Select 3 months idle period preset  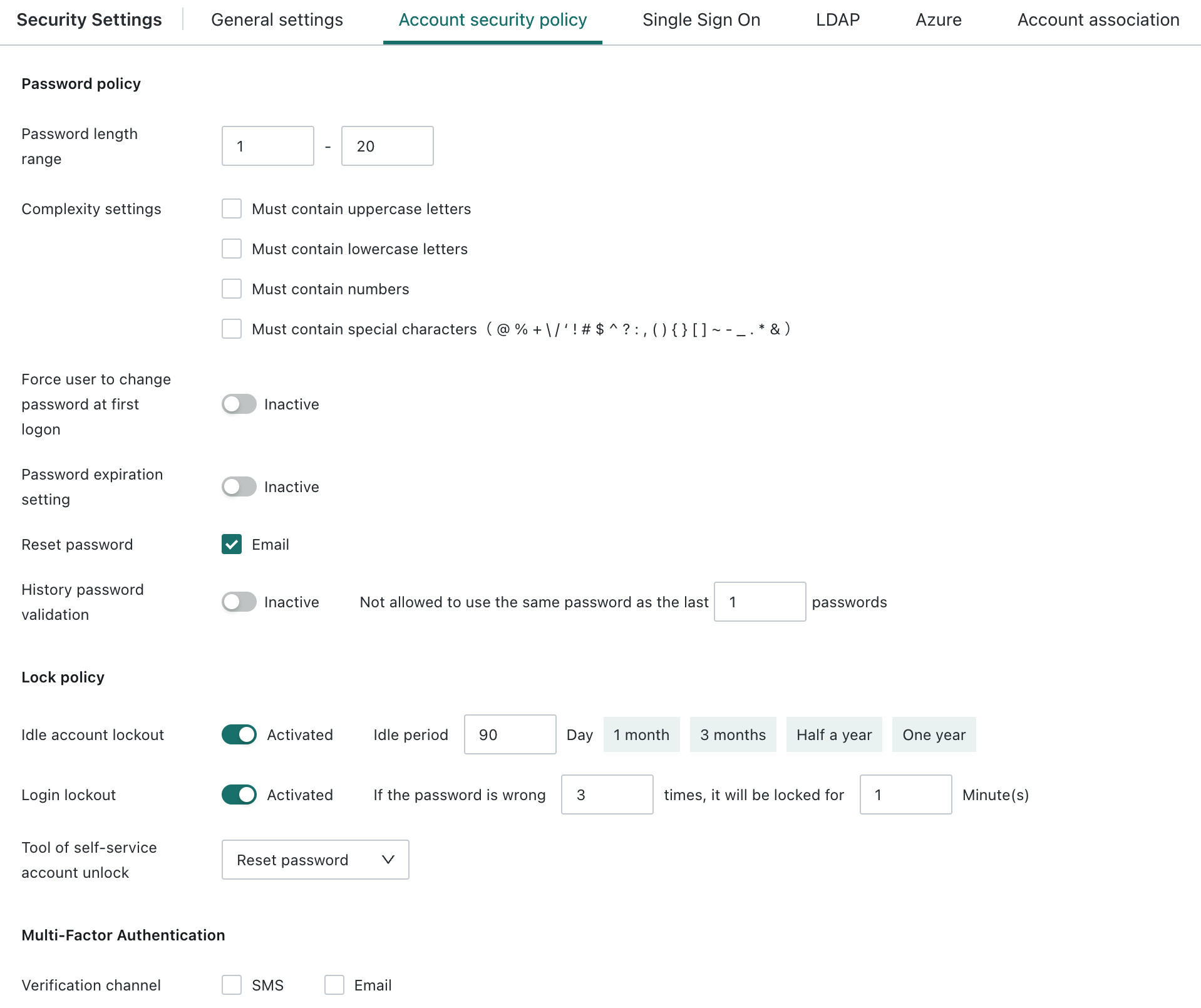[733, 734]
